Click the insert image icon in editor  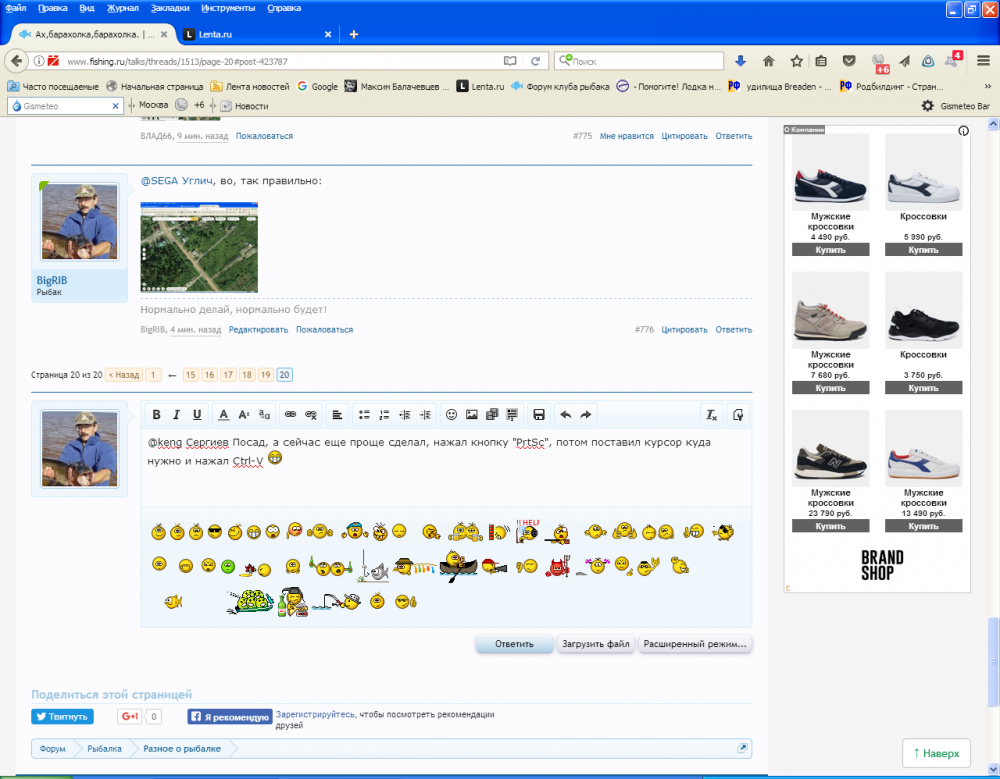[471, 414]
